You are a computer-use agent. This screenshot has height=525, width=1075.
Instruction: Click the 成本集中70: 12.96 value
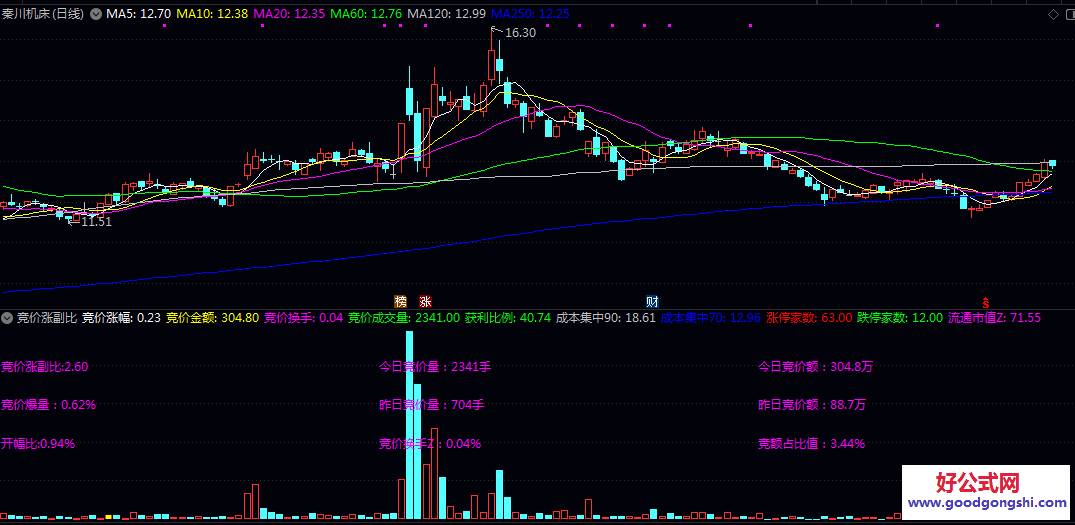pos(711,317)
